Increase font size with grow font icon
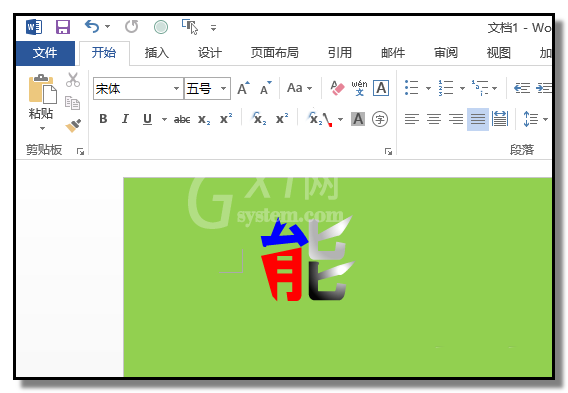 click(x=243, y=88)
